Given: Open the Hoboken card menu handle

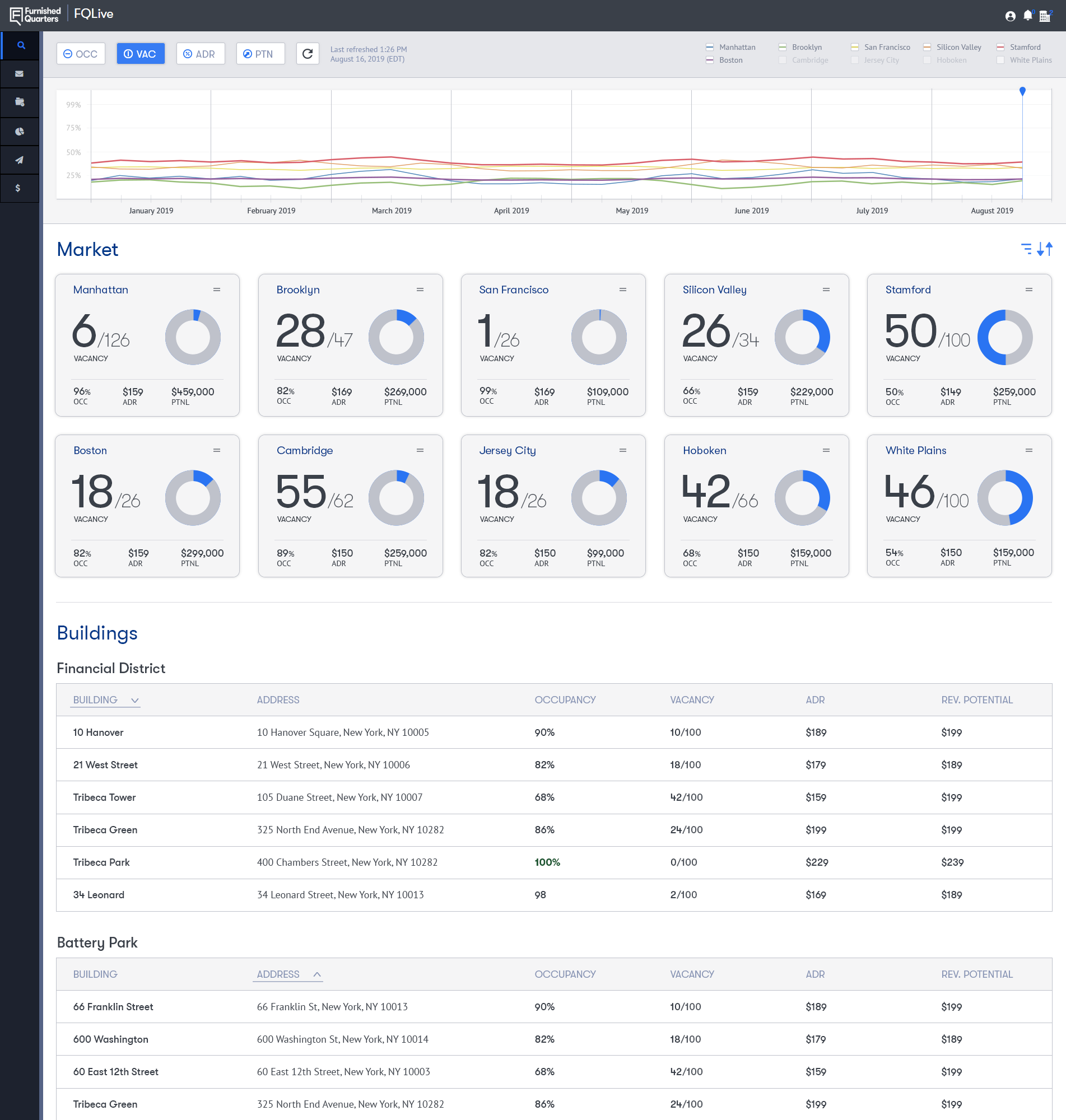Looking at the screenshot, I should point(826,450).
